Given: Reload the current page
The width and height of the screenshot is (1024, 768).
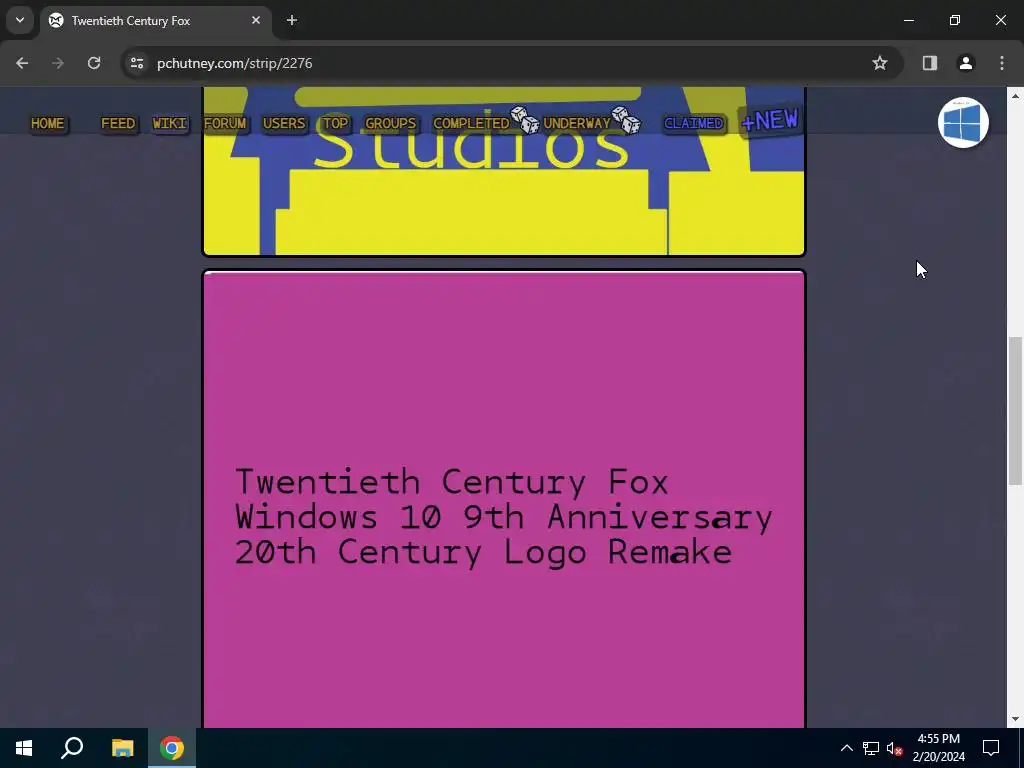Looking at the screenshot, I should (x=94, y=63).
